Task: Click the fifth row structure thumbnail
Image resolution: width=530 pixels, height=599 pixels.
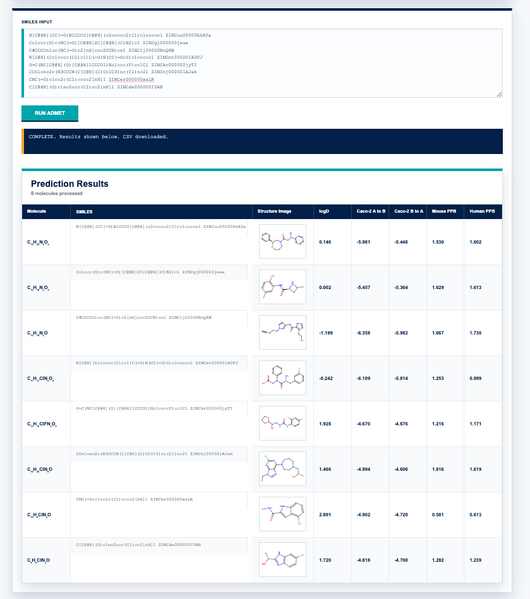Action: coord(283,423)
